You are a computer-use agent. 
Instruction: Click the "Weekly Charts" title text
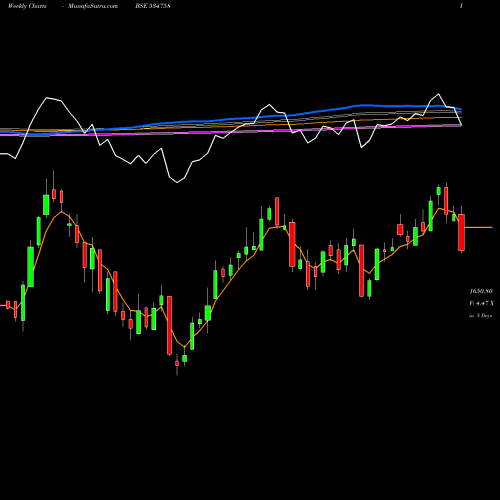pos(27,6)
